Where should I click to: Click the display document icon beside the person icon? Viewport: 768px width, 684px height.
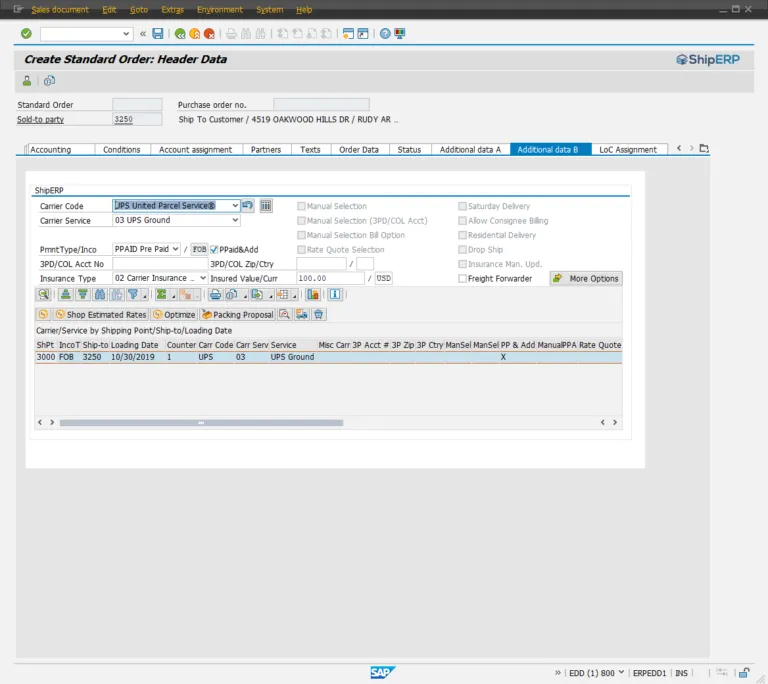[x=49, y=81]
